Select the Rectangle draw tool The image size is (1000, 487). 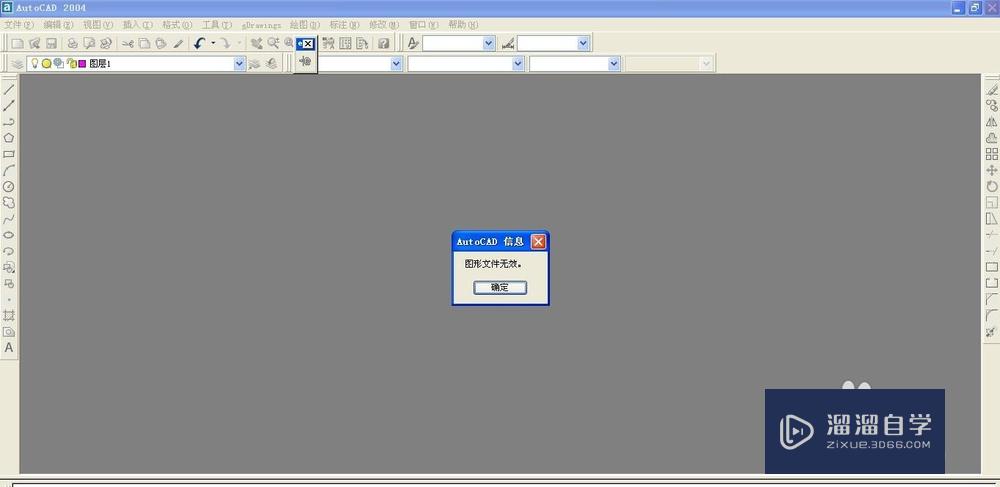point(9,154)
